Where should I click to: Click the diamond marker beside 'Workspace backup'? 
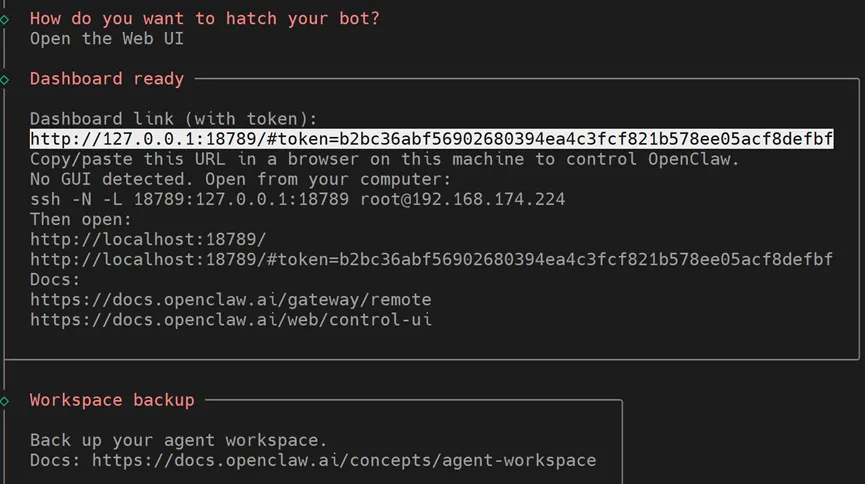[x=4, y=401]
